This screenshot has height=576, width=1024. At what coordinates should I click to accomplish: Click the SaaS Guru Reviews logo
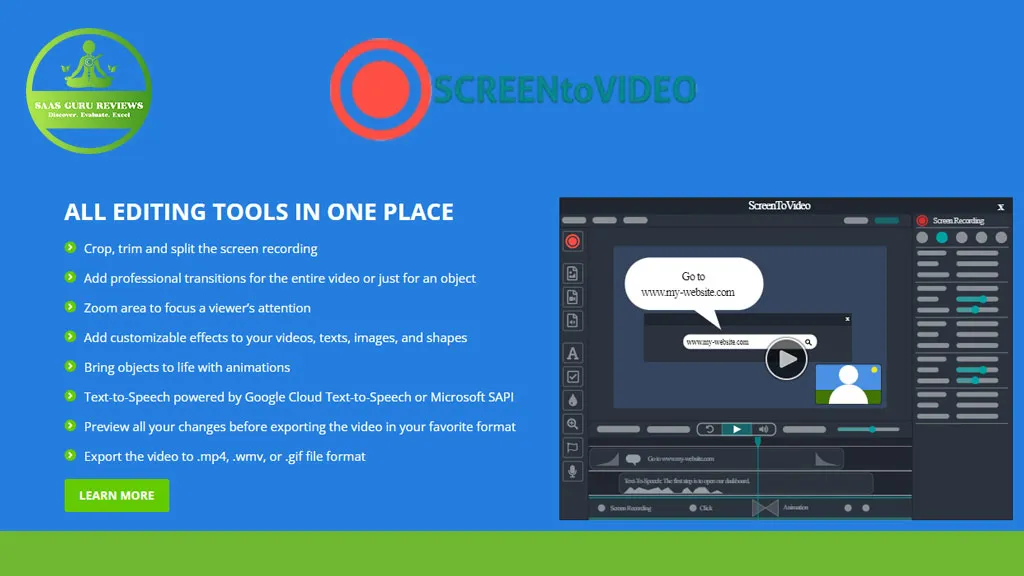point(89,91)
